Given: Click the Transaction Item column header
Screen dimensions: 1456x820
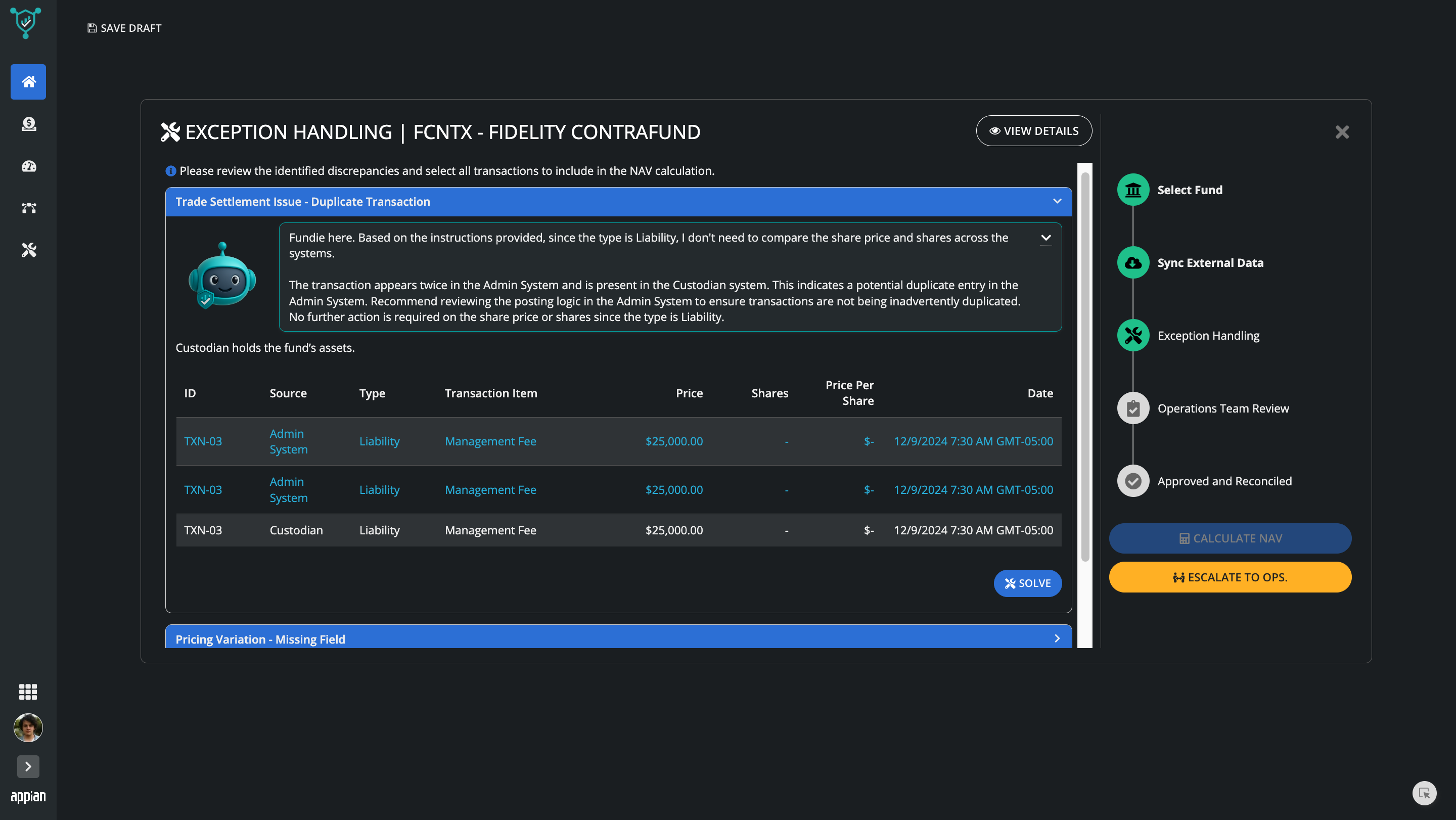Looking at the screenshot, I should (490, 393).
